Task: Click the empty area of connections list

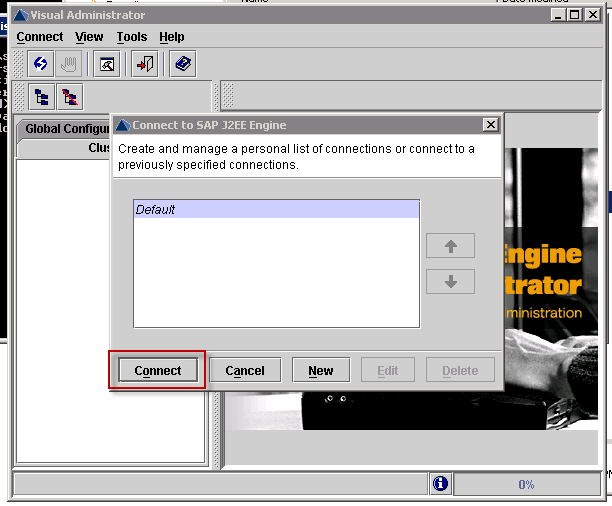Action: (x=276, y=272)
